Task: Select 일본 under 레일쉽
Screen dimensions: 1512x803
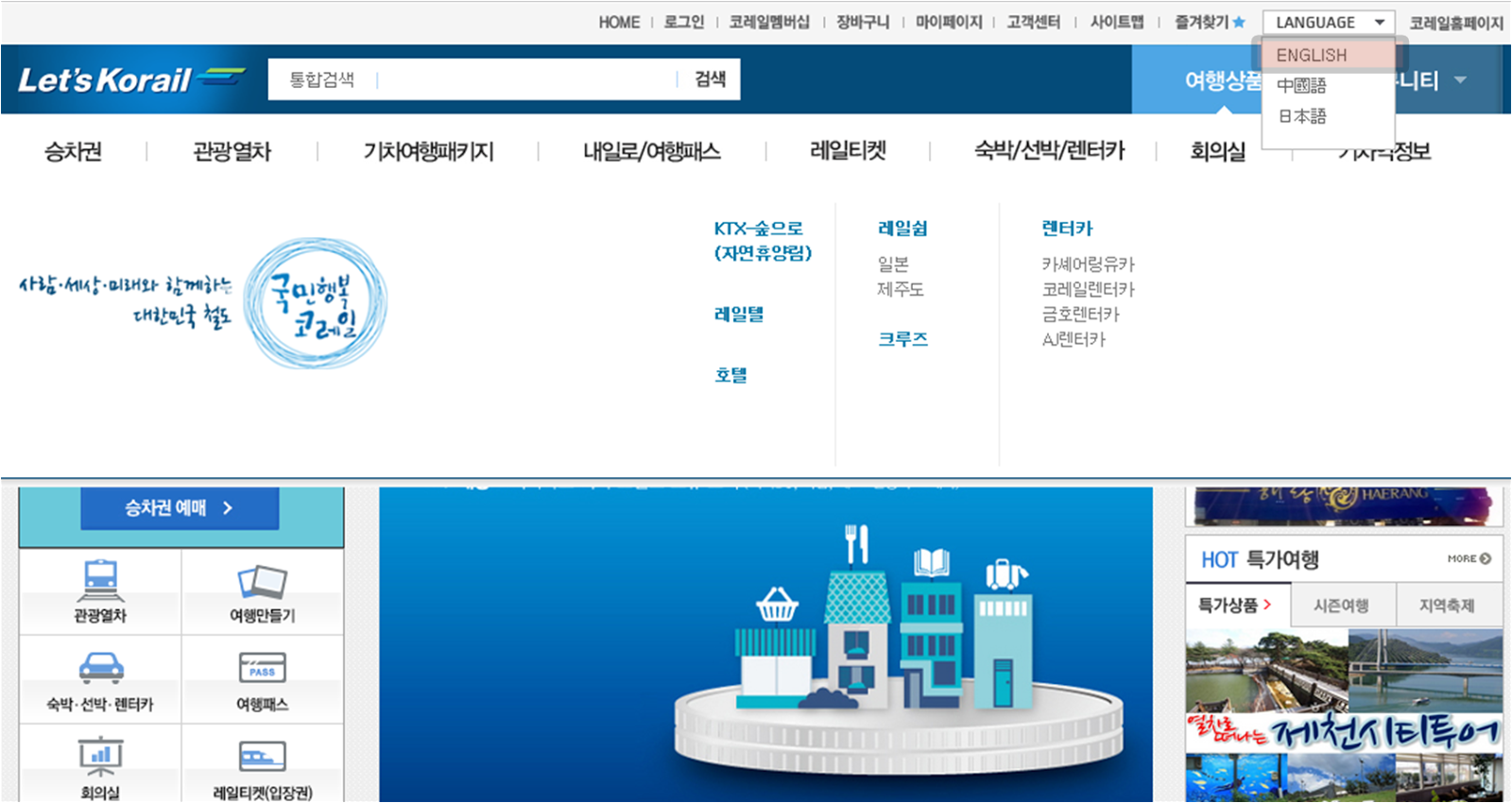Action: point(893,265)
